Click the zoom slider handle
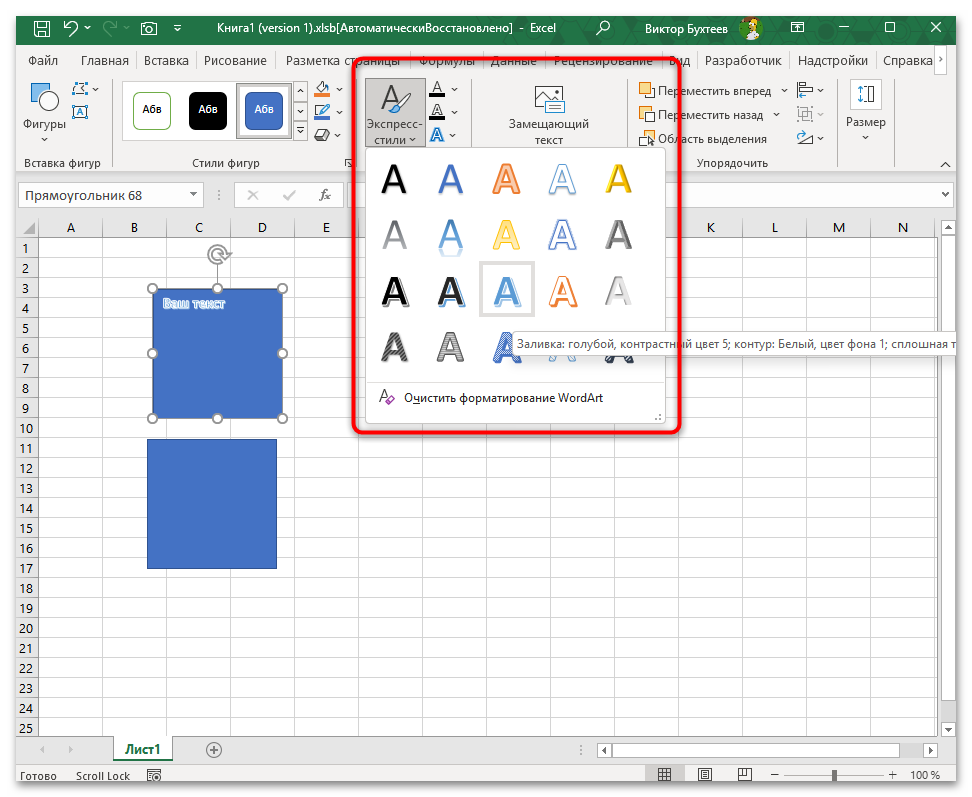 834,775
